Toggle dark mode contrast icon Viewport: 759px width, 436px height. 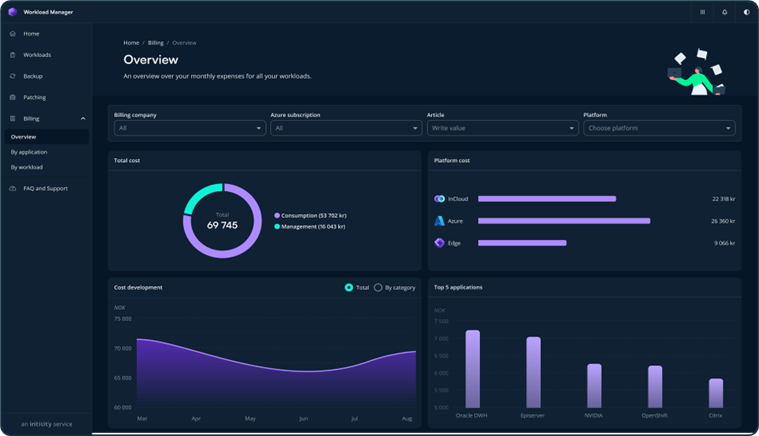[x=746, y=12]
